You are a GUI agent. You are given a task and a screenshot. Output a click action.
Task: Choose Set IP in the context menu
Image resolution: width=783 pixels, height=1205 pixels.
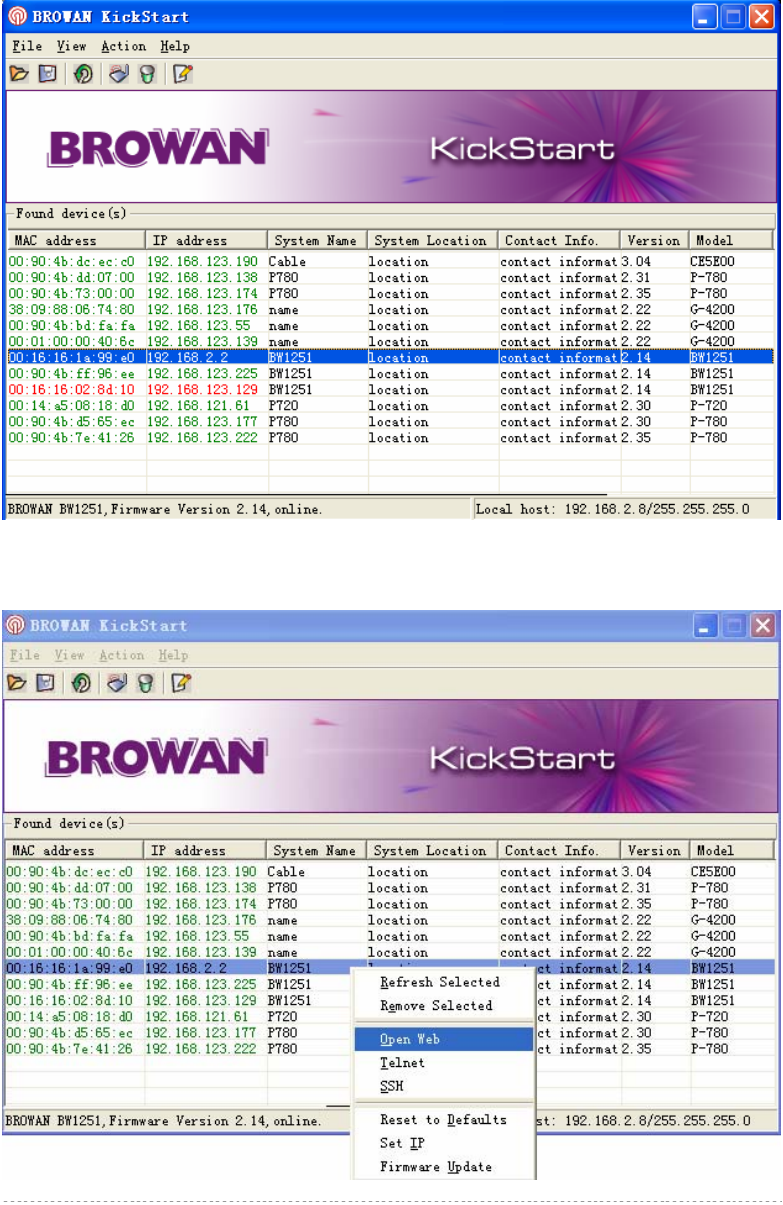403,1143
